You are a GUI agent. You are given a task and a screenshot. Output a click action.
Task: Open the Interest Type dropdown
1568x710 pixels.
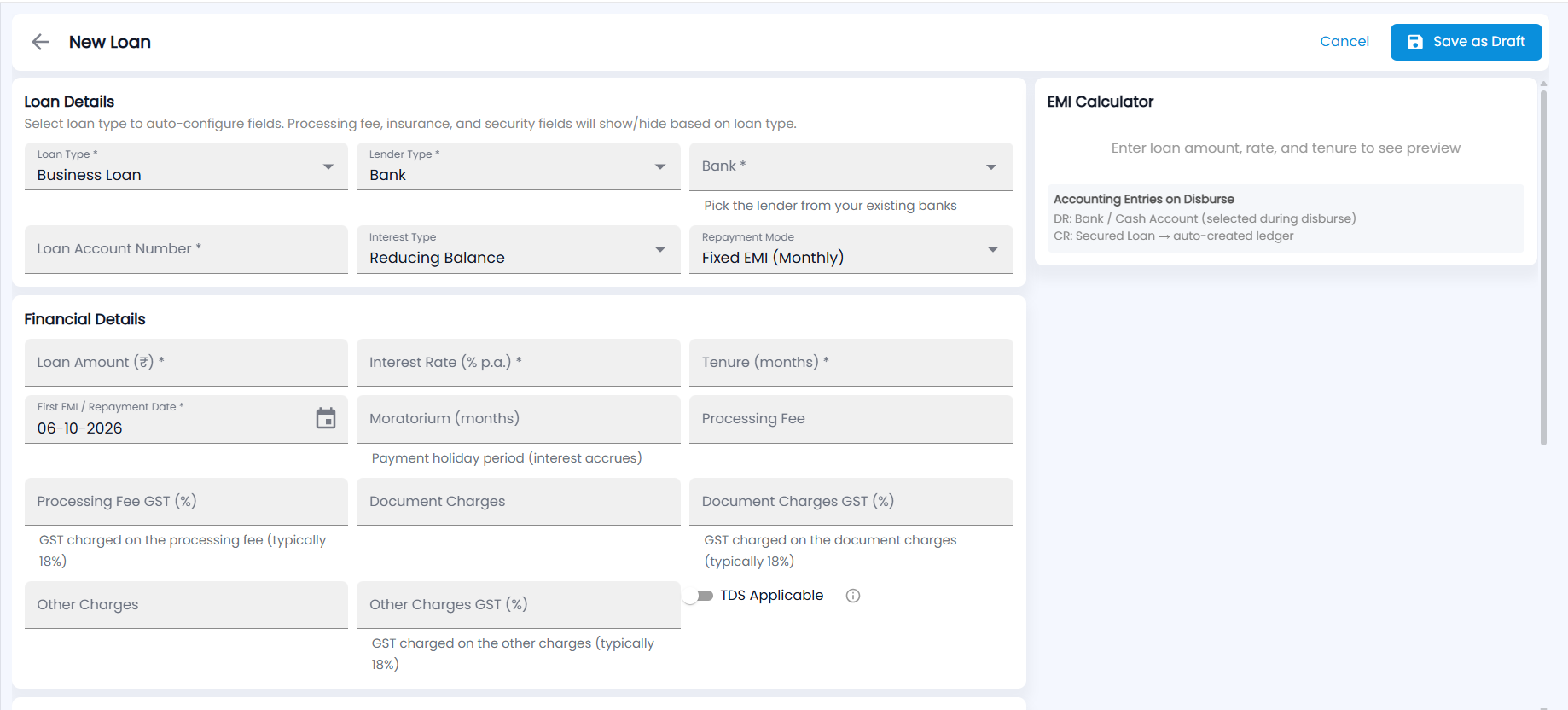(519, 249)
